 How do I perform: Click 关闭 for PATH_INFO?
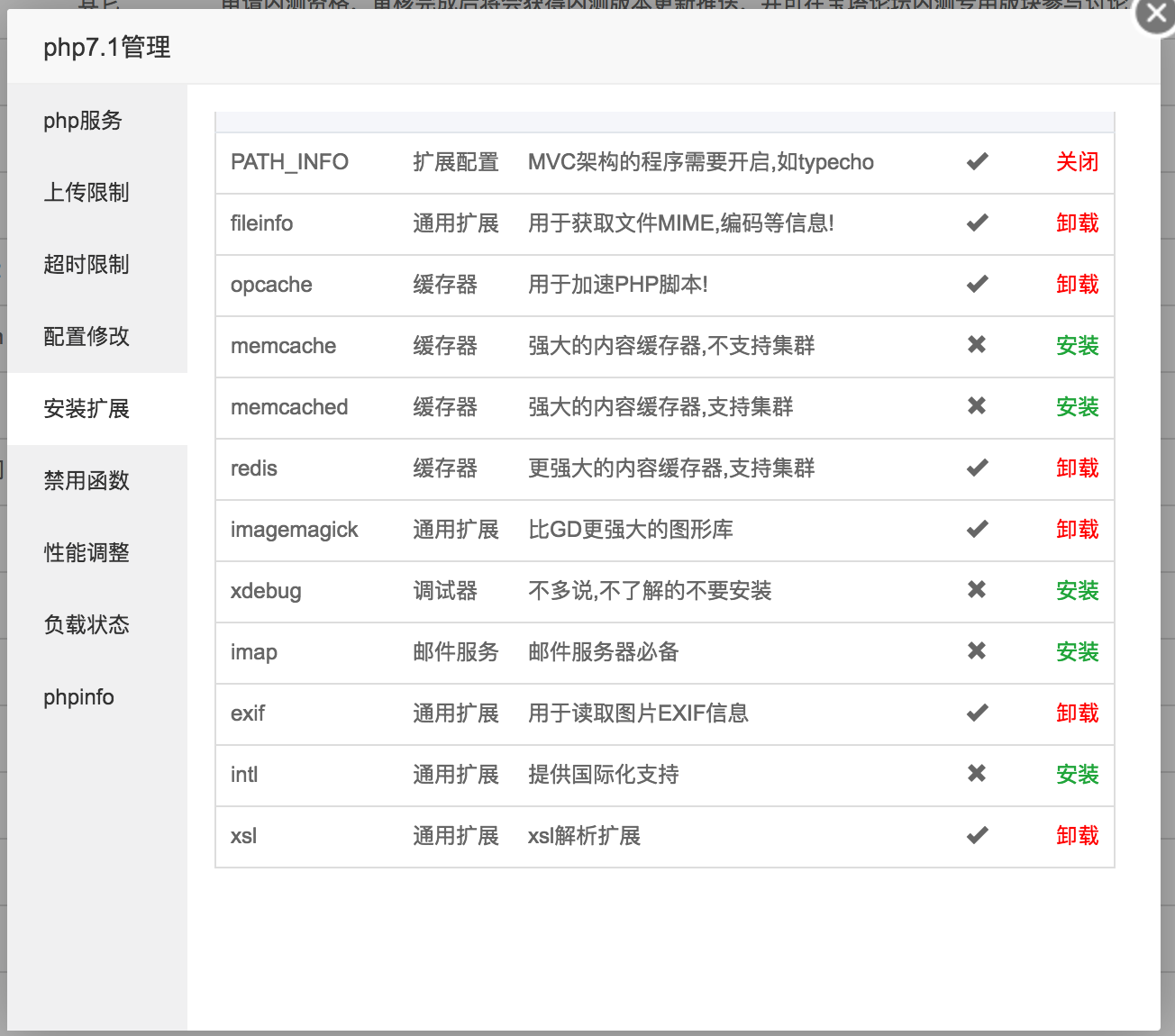tap(1078, 162)
